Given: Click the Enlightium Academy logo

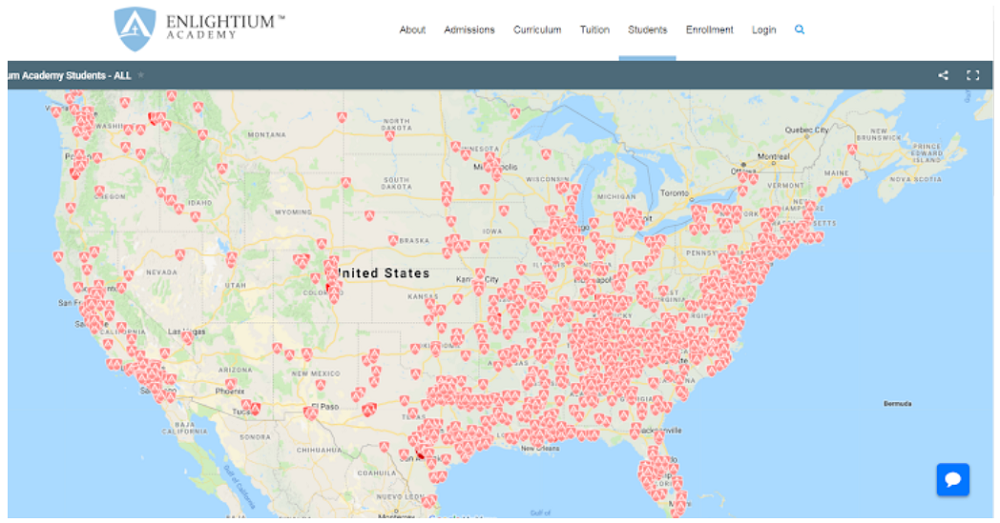Looking at the screenshot, I should [x=199, y=29].
